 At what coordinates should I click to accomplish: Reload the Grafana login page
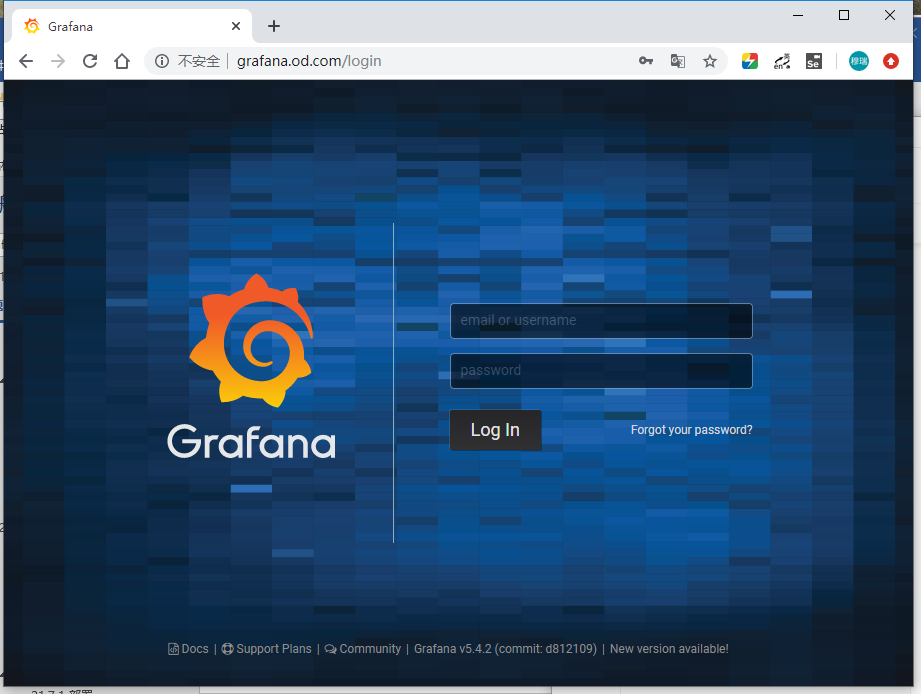[90, 61]
